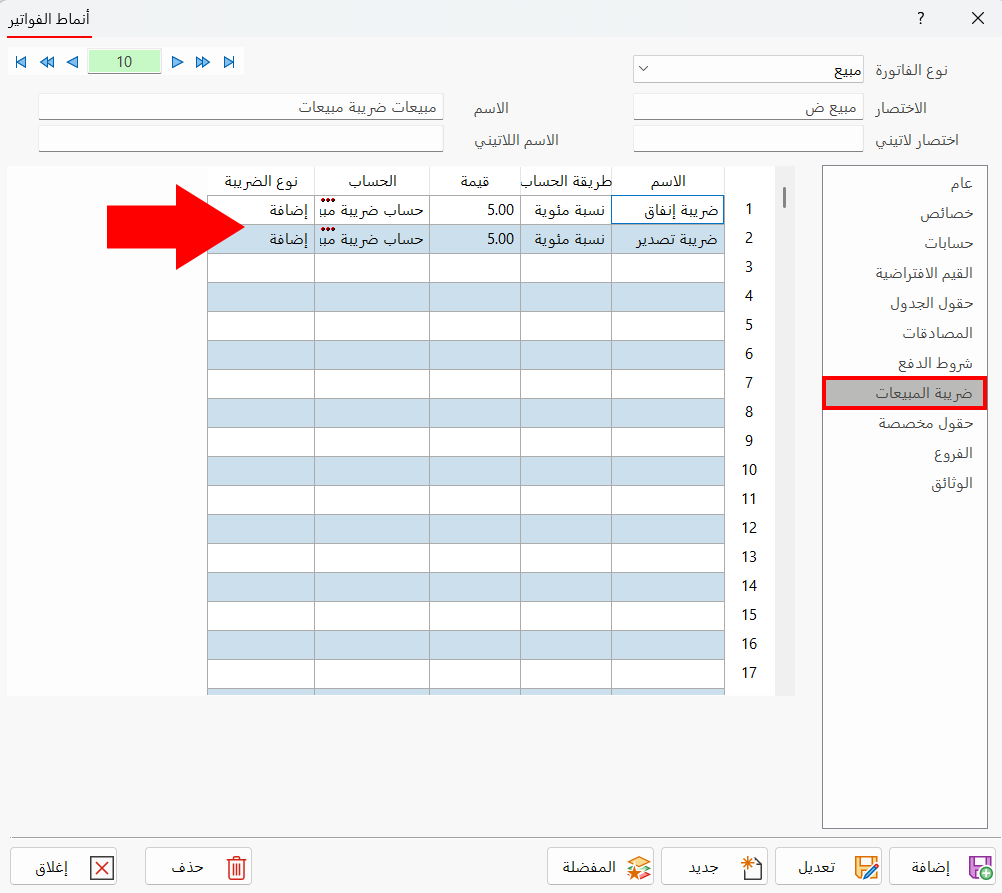Image resolution: width=1002 pixels, height=893 pixels.
Task: Click the إضافة tax type in row 2
Action: pos(261,239)
